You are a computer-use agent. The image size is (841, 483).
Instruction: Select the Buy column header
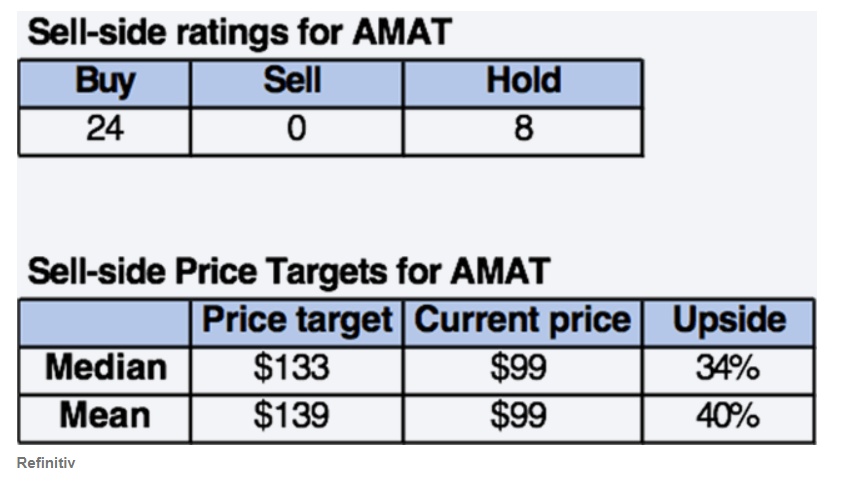[x=104, y=83]
